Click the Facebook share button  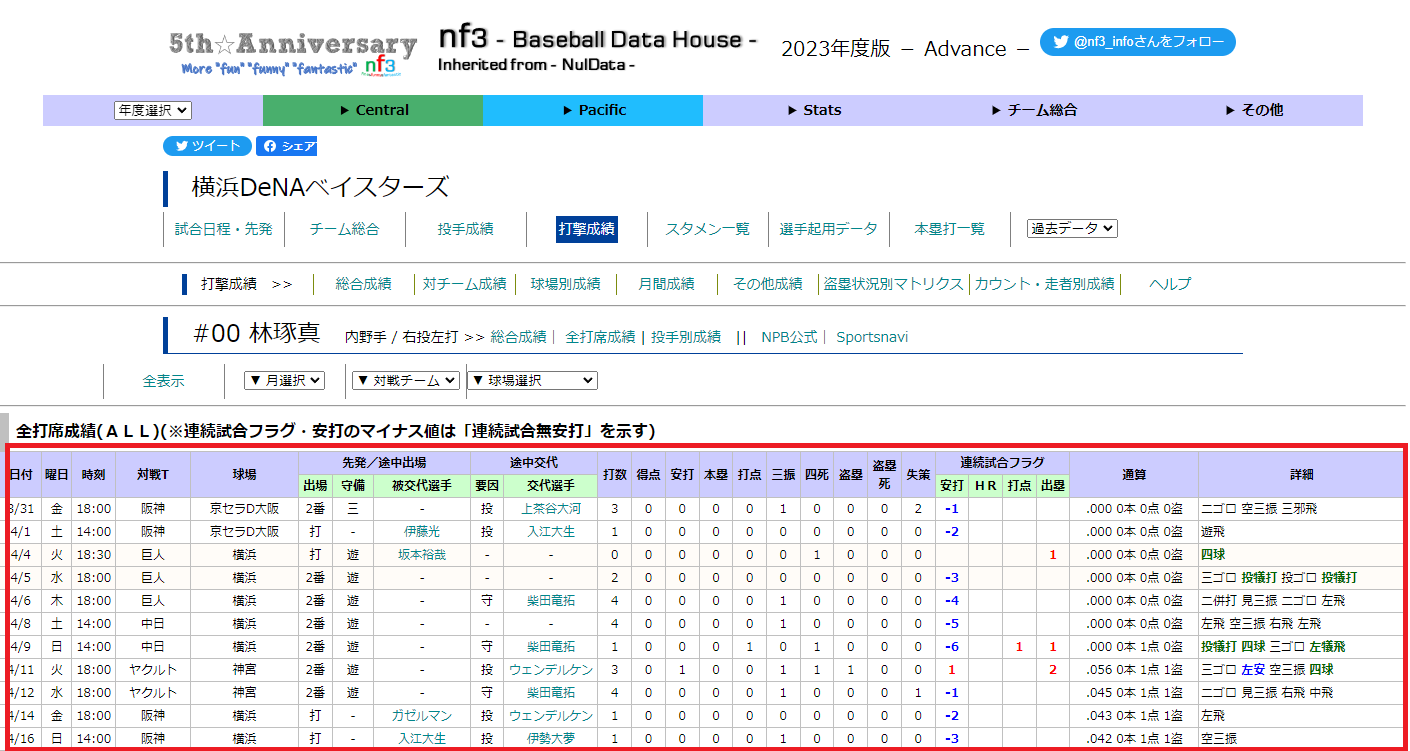[x=286, y=146]
